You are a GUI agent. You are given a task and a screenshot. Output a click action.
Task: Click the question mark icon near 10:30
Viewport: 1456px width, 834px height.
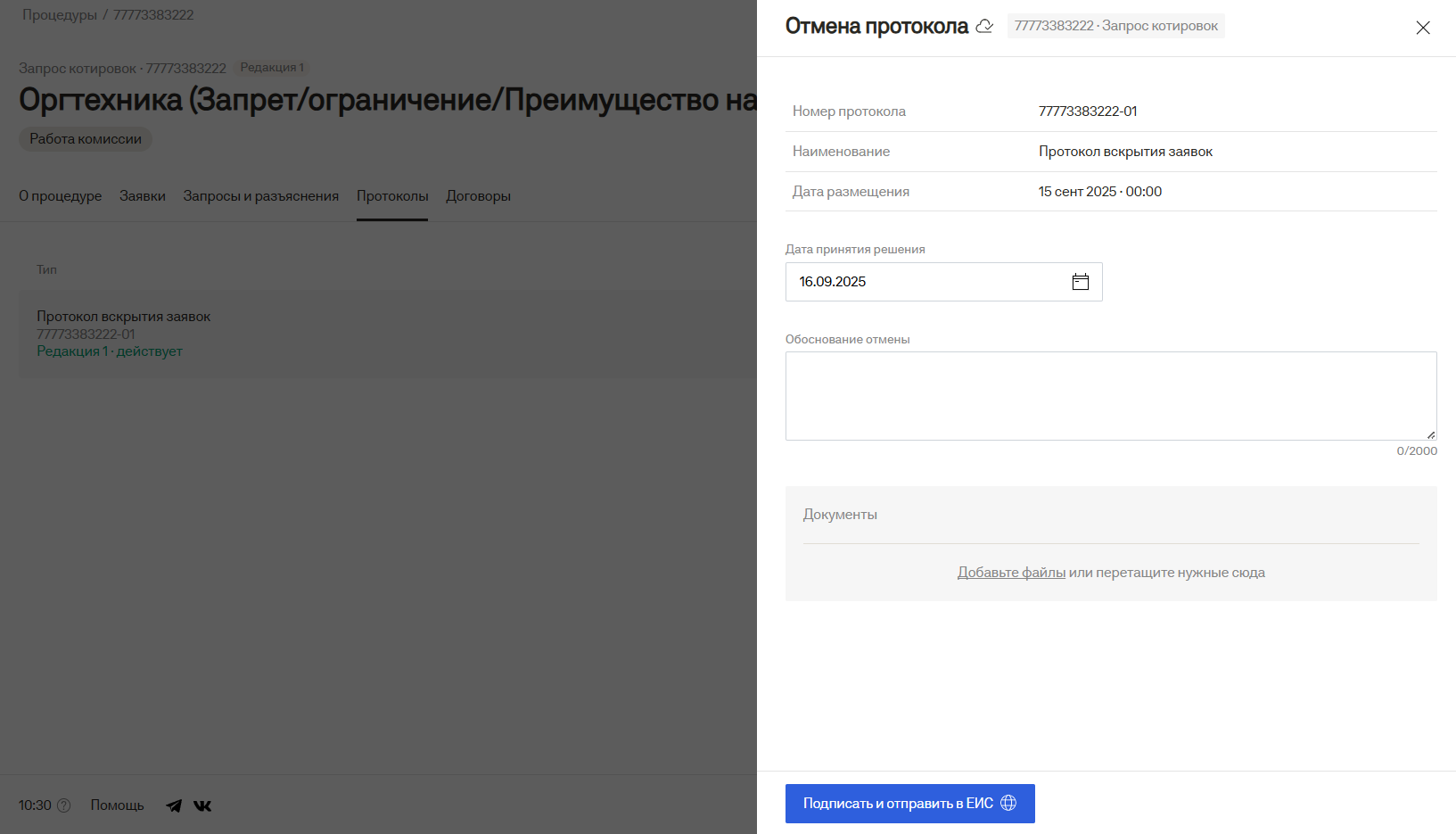[64, 805]
